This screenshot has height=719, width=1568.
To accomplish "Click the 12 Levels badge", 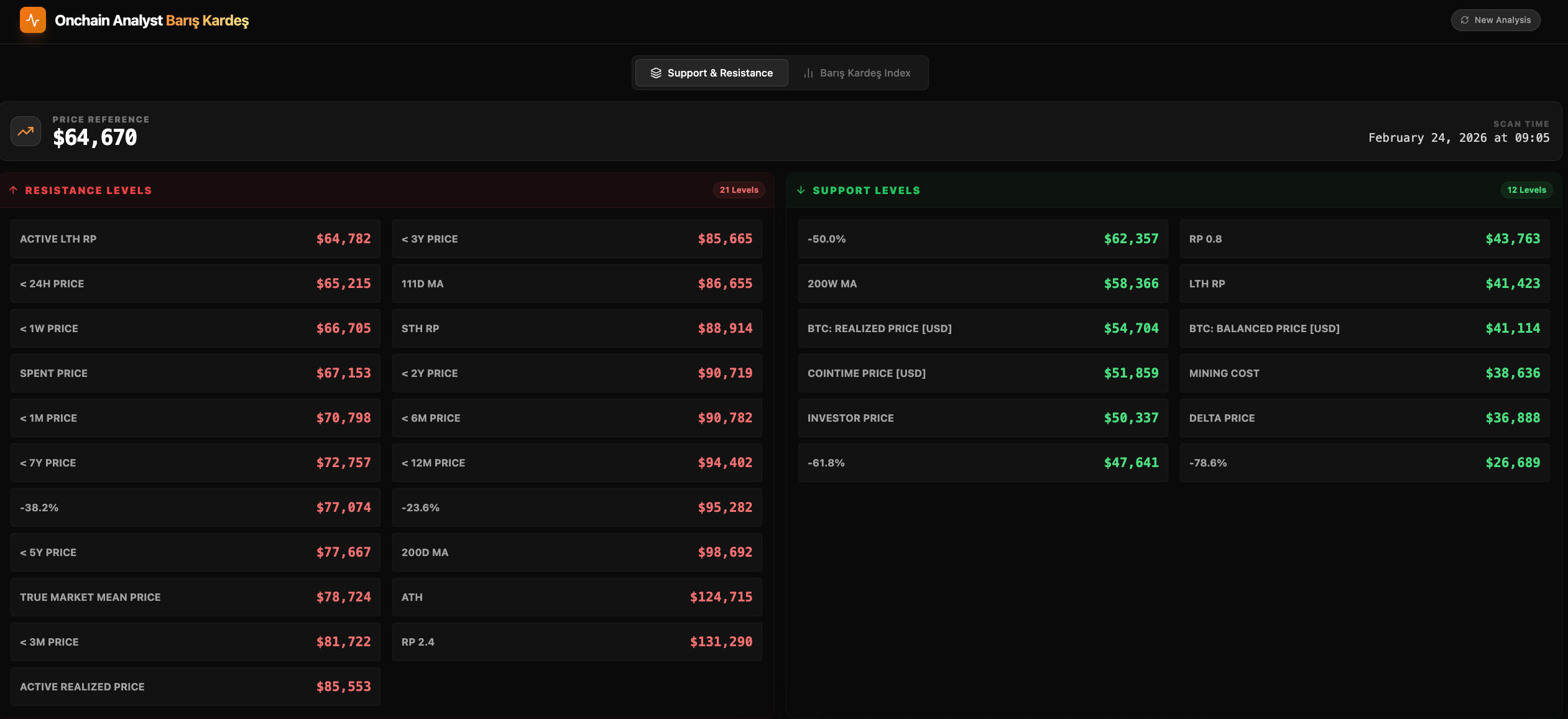I will [x=1526, y=190].
